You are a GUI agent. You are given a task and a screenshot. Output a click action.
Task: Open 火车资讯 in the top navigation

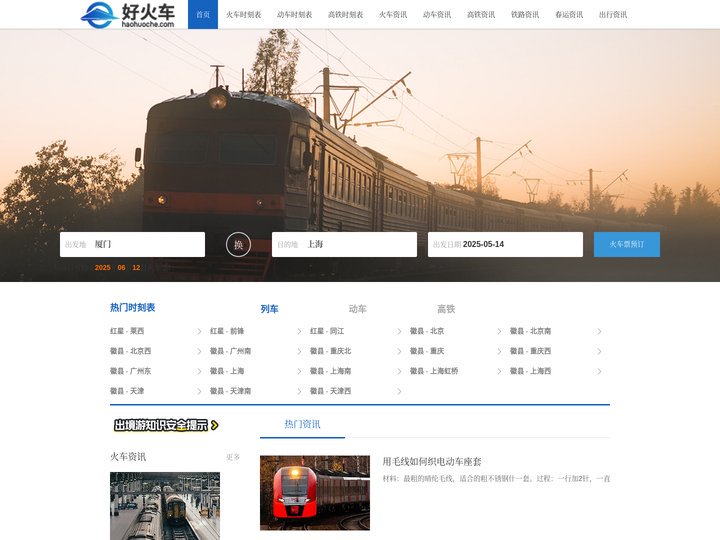tap(393, 15)
